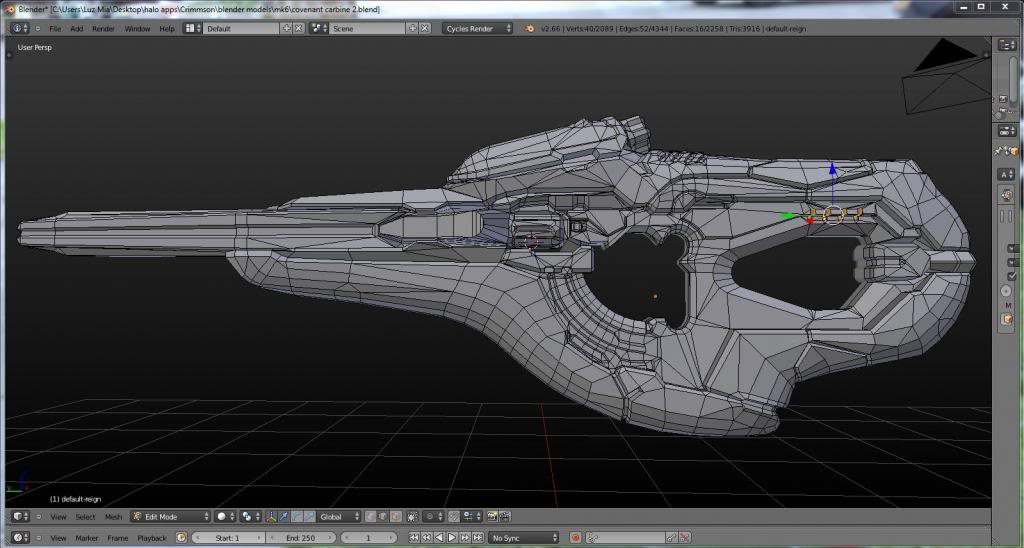Open the Mesh menu
This screenshot has width=1024, height=548.
[x=113, y=517]
